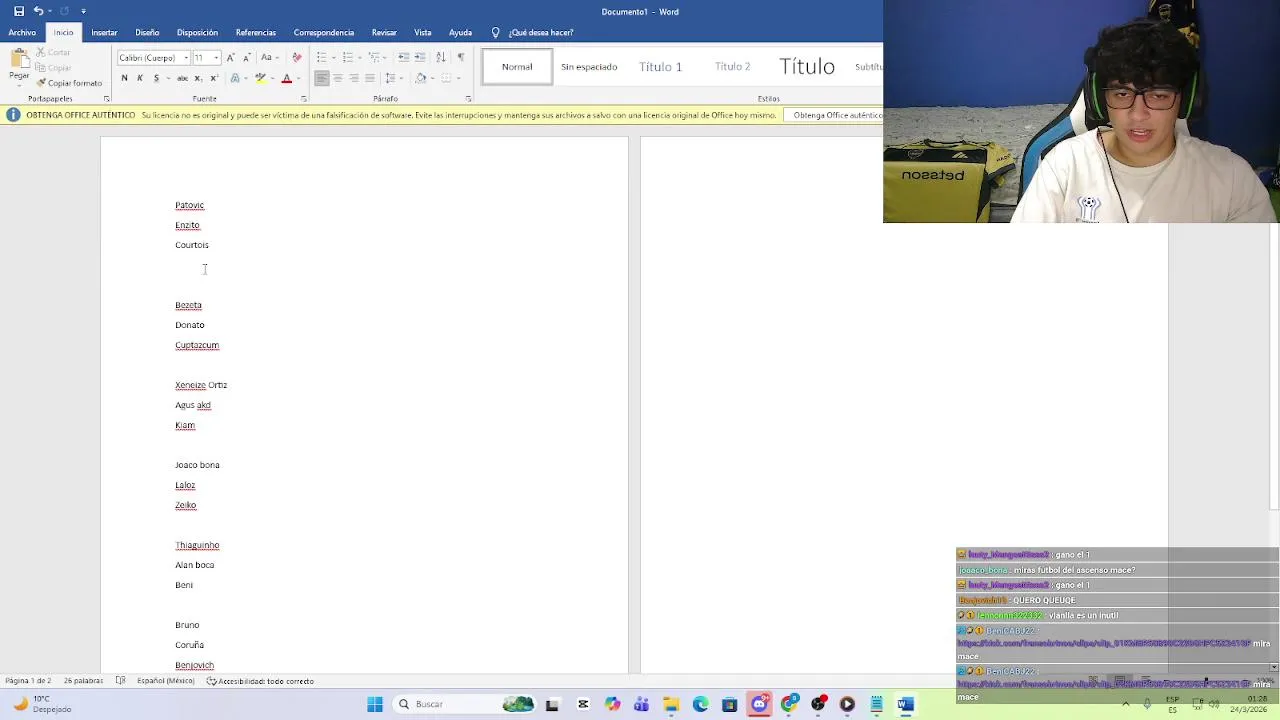
Task: Open Task View from the taskbar
Action: click(552, 704)
